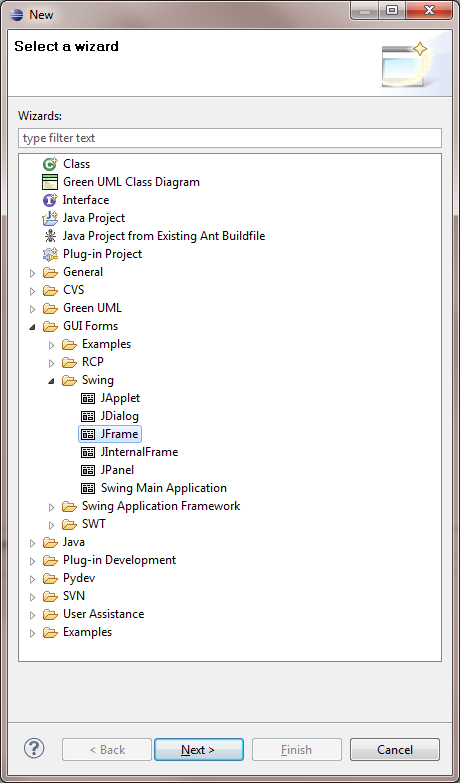Select the JDialog form icon

[x=88, y=416]
